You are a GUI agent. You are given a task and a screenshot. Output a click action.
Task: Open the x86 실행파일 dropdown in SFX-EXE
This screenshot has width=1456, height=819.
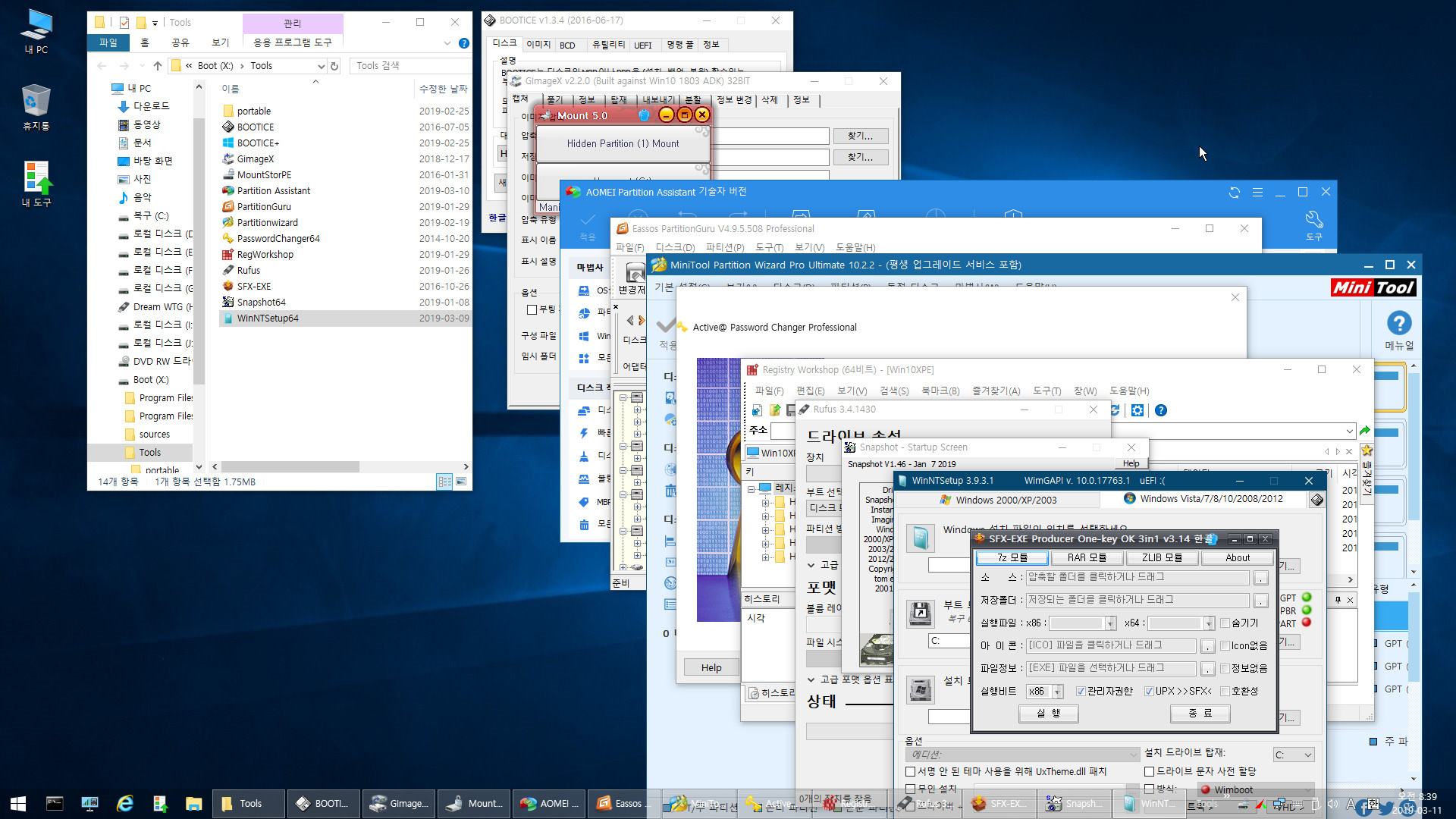(x=1111, y=623)
